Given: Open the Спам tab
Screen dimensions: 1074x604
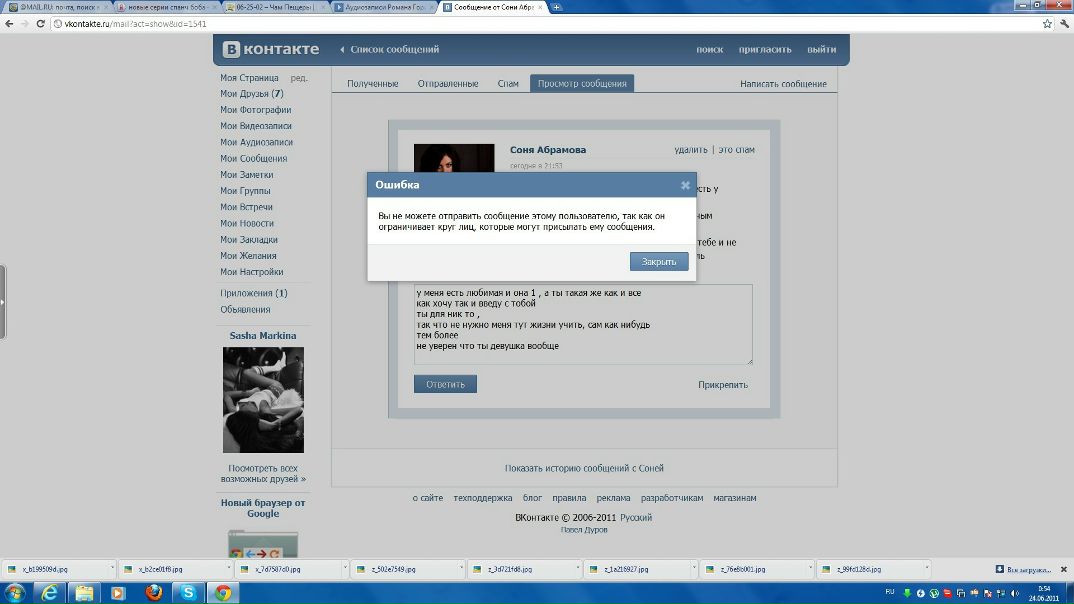Looking at the screenshot, I should [508, 84].
